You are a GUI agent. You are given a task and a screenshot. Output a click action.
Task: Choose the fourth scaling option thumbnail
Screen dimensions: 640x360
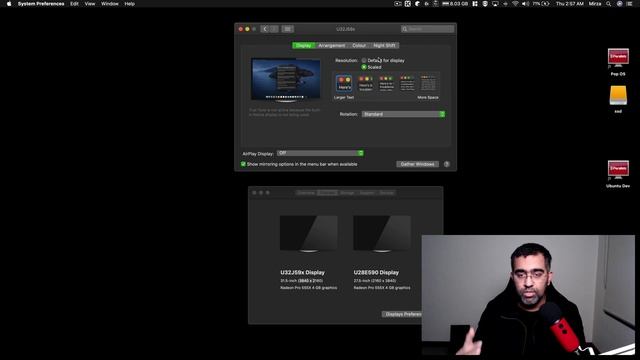(407, 83)
